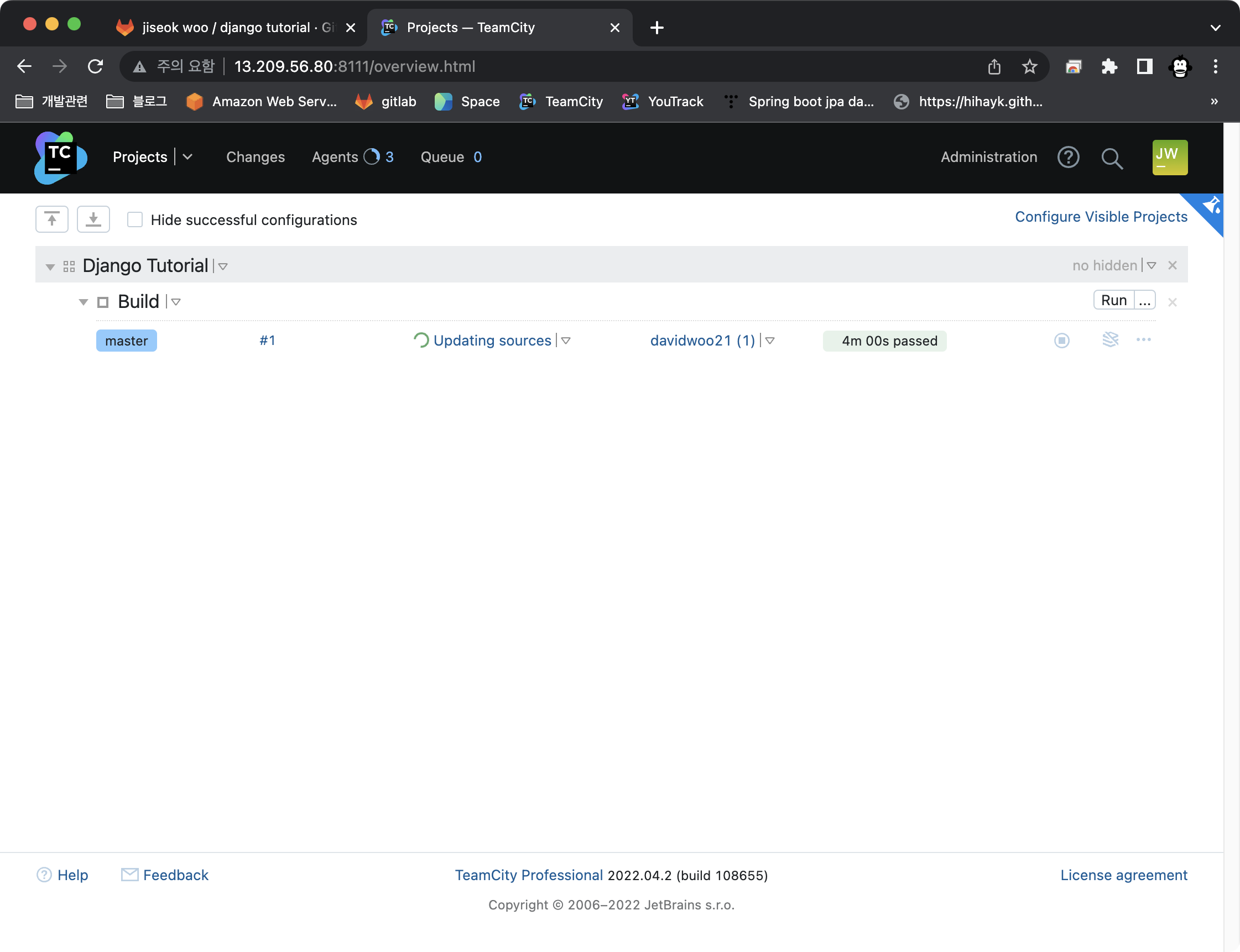Open 개발관련 bookmarks folder
Image resolution: width=1240 pixels, height=952 pixels.
(x=51, y=101)
